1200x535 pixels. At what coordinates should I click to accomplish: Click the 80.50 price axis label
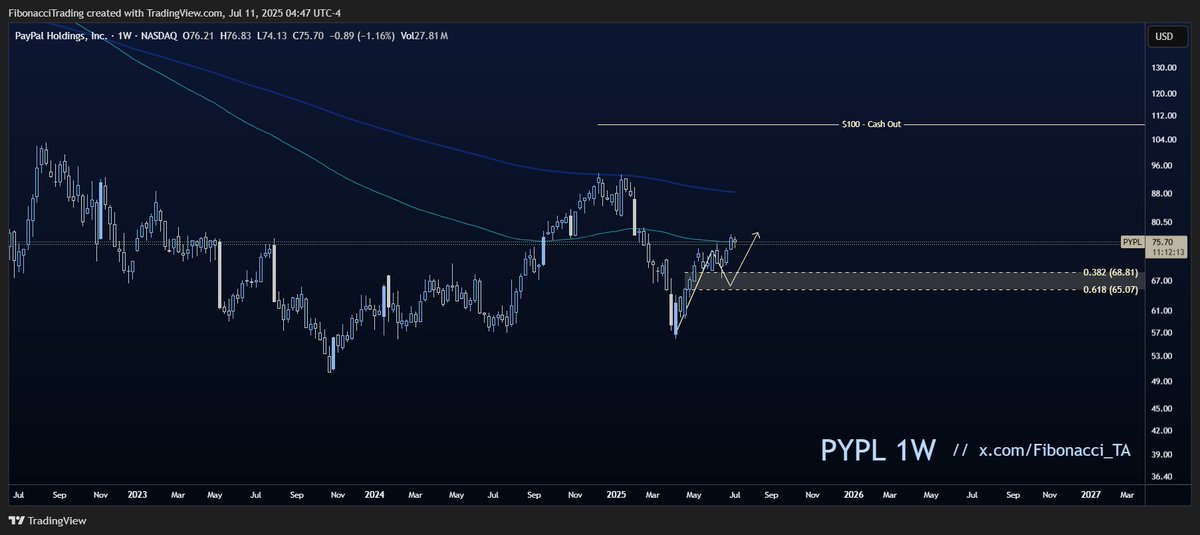coord(1161,222)
